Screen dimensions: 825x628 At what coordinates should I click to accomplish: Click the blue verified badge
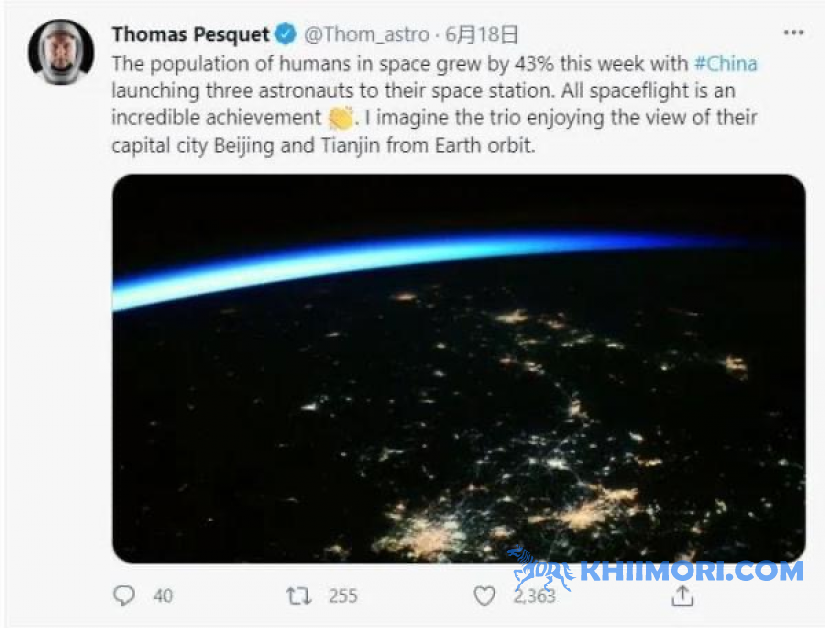coord(286,34)
